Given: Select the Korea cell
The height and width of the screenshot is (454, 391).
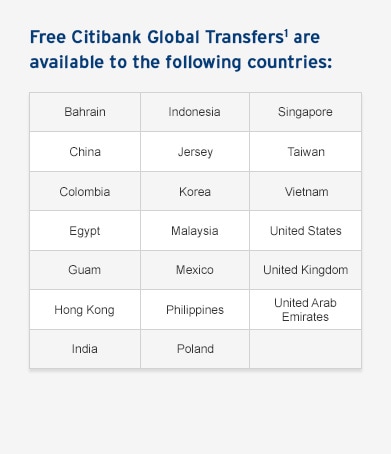Looking at the screenshot, I should [195, 191].
